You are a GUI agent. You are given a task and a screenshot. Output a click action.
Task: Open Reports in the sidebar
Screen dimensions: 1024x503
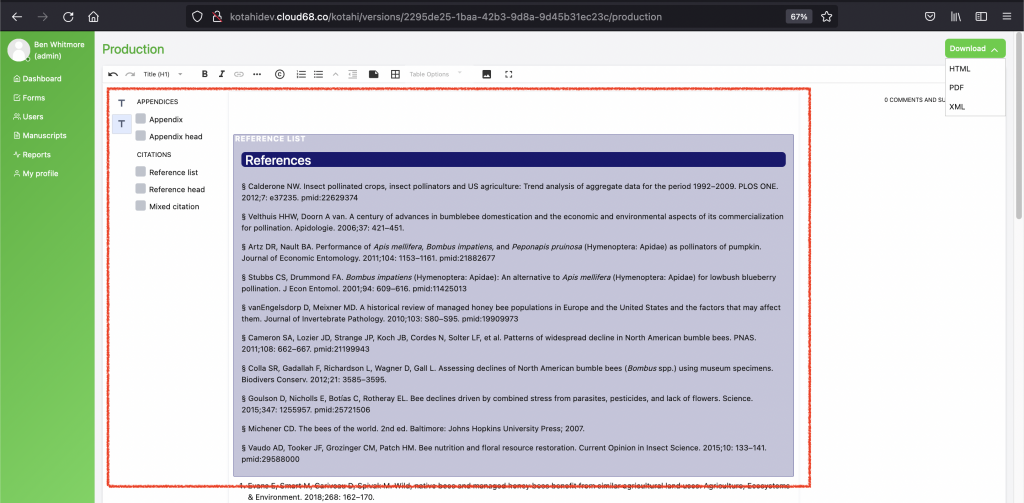(32, 155)
